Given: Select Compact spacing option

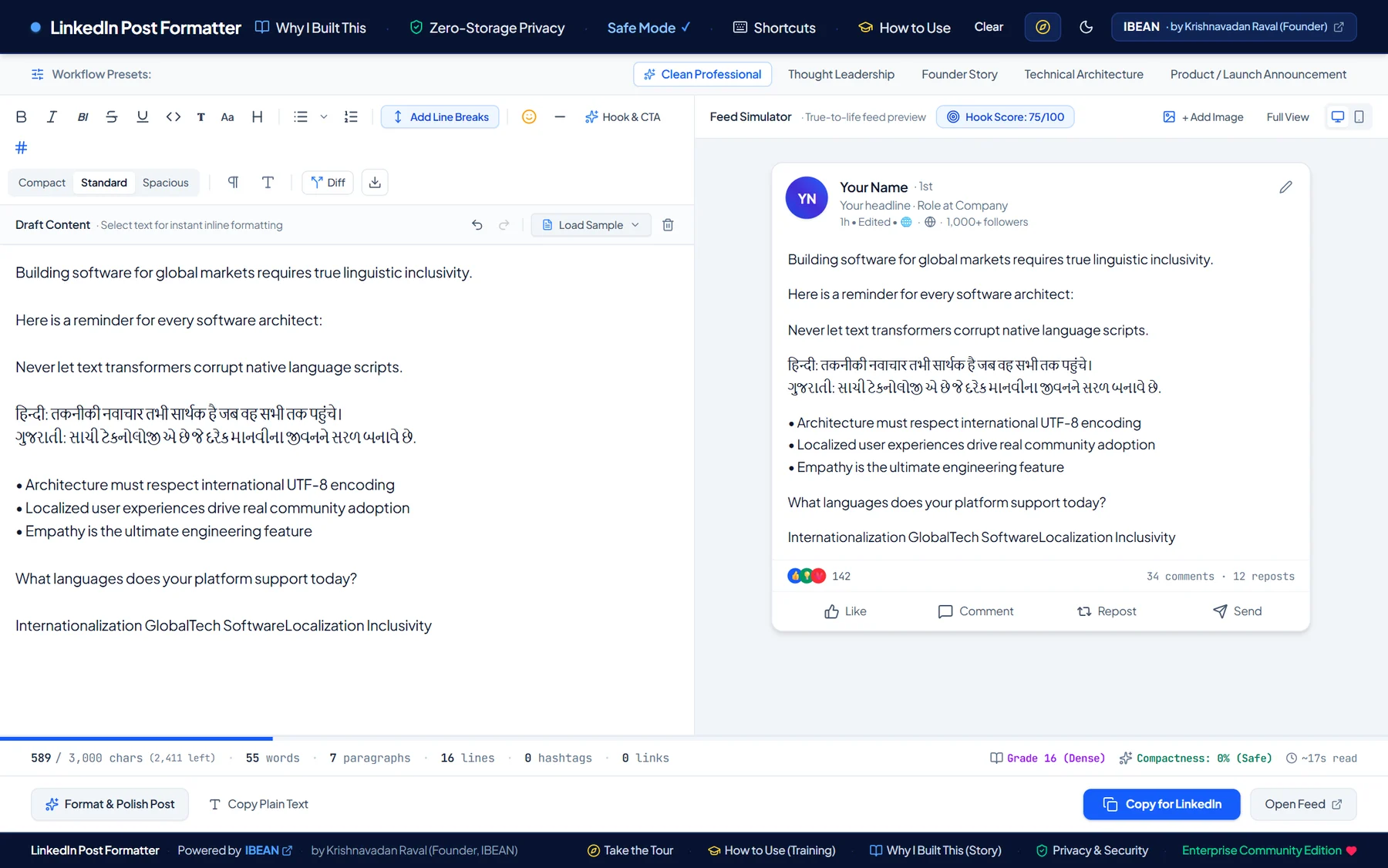Looking at the screenshot, I should point(42,183).
